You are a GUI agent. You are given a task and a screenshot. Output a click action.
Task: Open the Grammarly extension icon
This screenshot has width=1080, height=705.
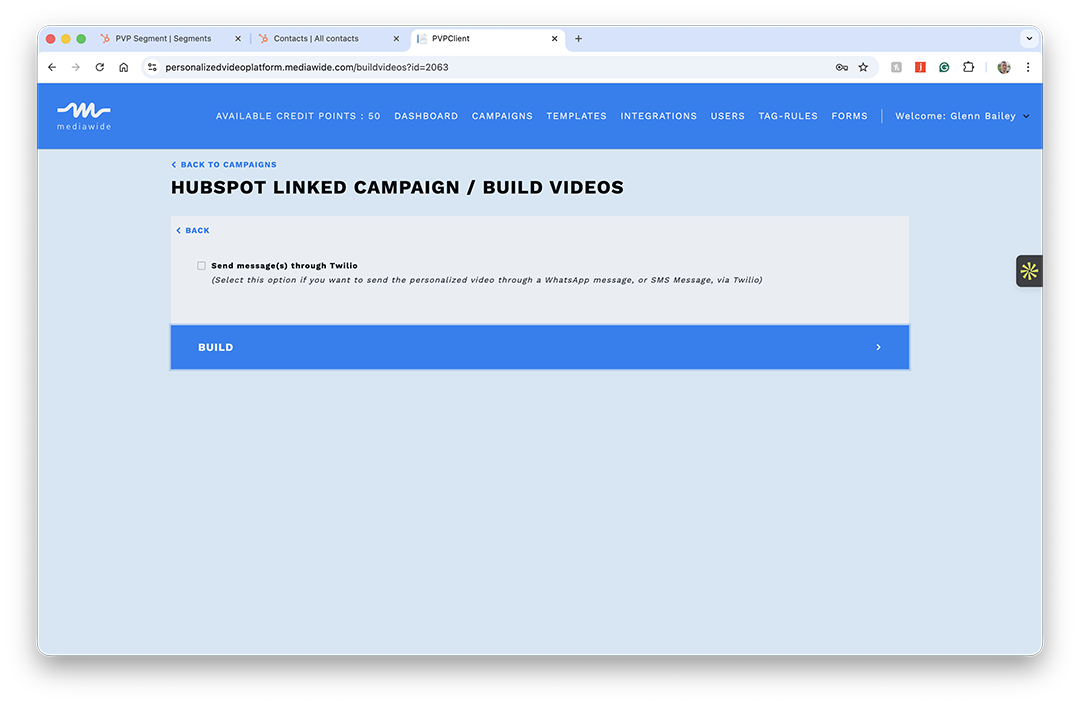[x=944, y=67]
